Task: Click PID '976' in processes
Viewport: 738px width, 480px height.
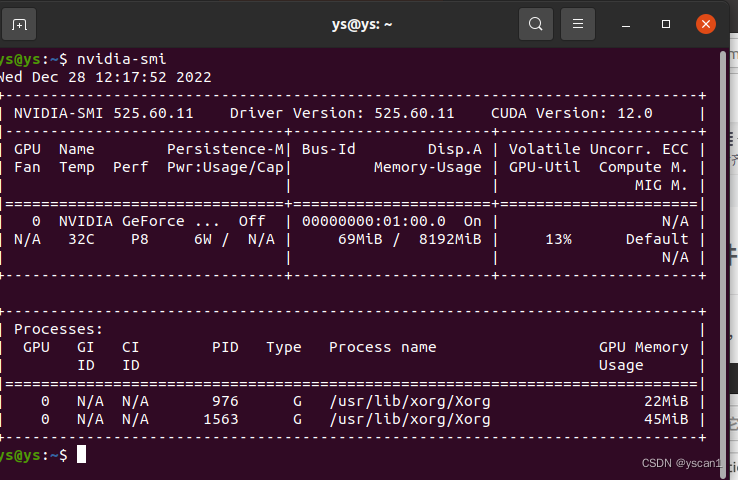Action: pyautogui.click(x=225, y=401)
